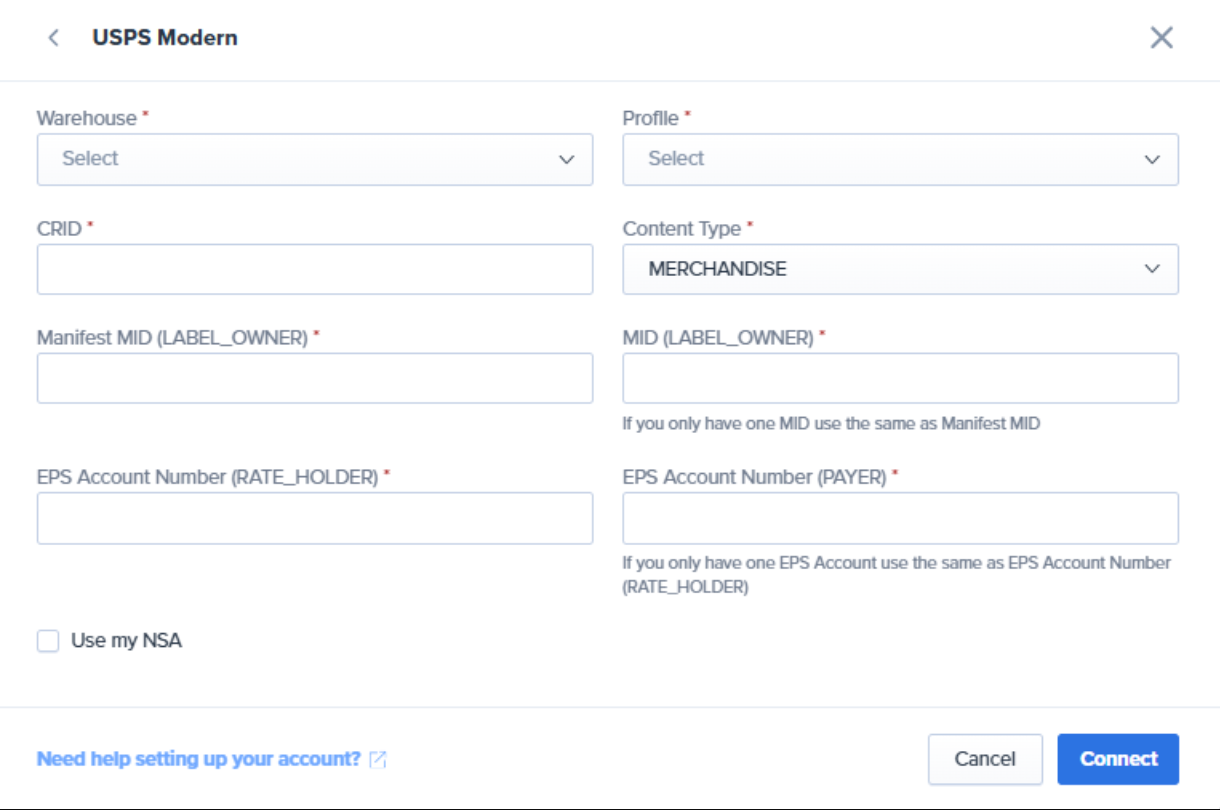1220x810 pixels.
Task: Focus the CRID text field
Action: [315, 269]
